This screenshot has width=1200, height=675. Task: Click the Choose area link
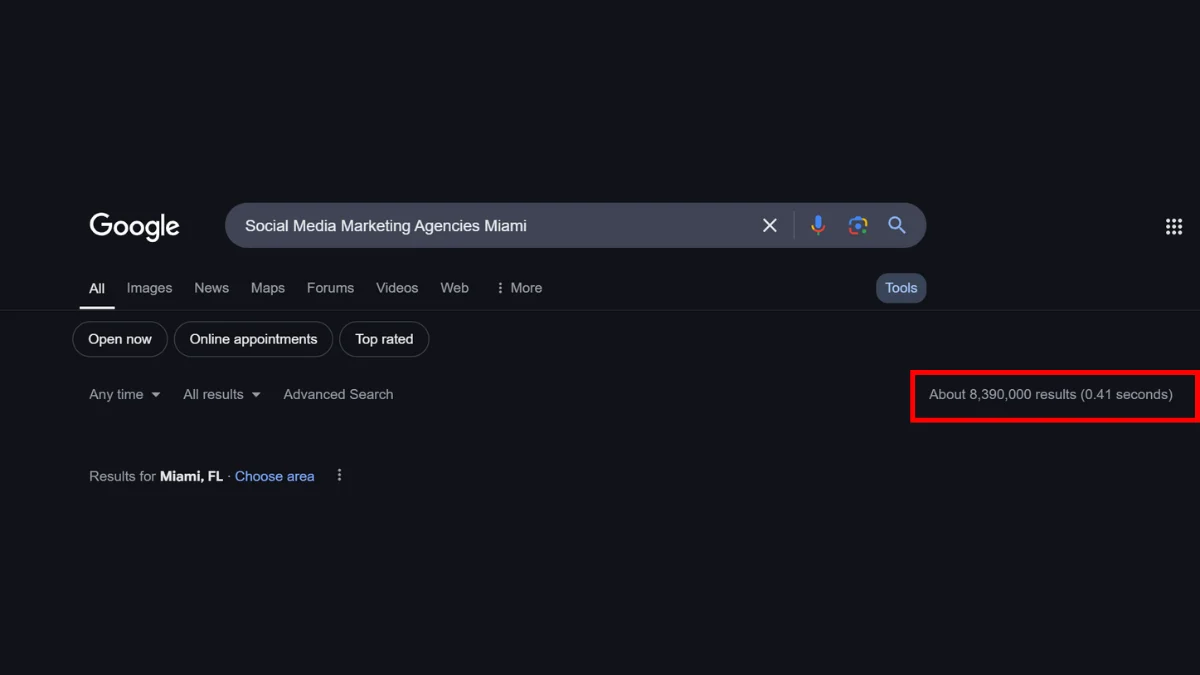click(x=274, y=477)
